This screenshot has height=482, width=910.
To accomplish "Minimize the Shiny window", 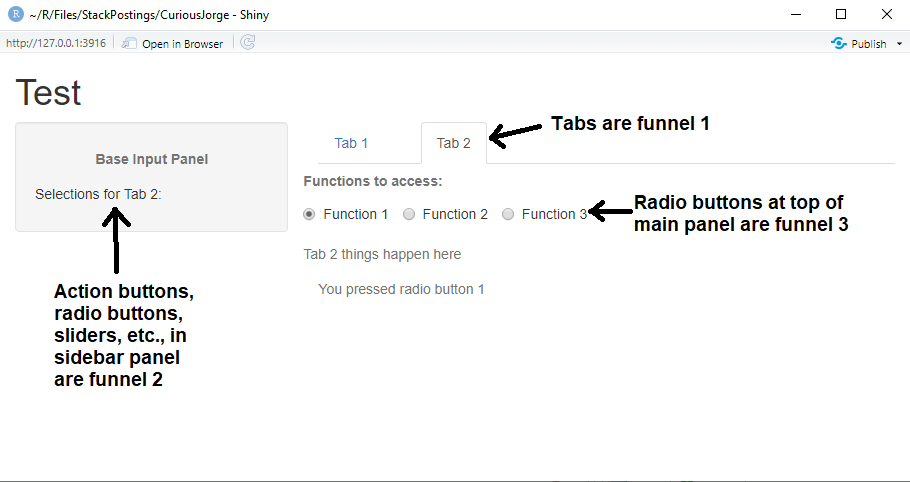I will click(x=796, y=15).
